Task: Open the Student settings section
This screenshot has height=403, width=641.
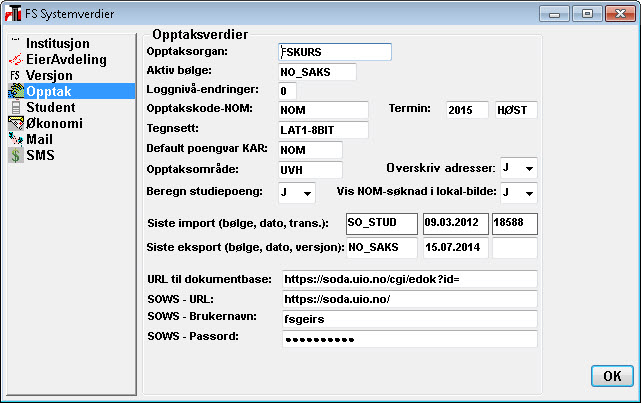Action: 51,107
